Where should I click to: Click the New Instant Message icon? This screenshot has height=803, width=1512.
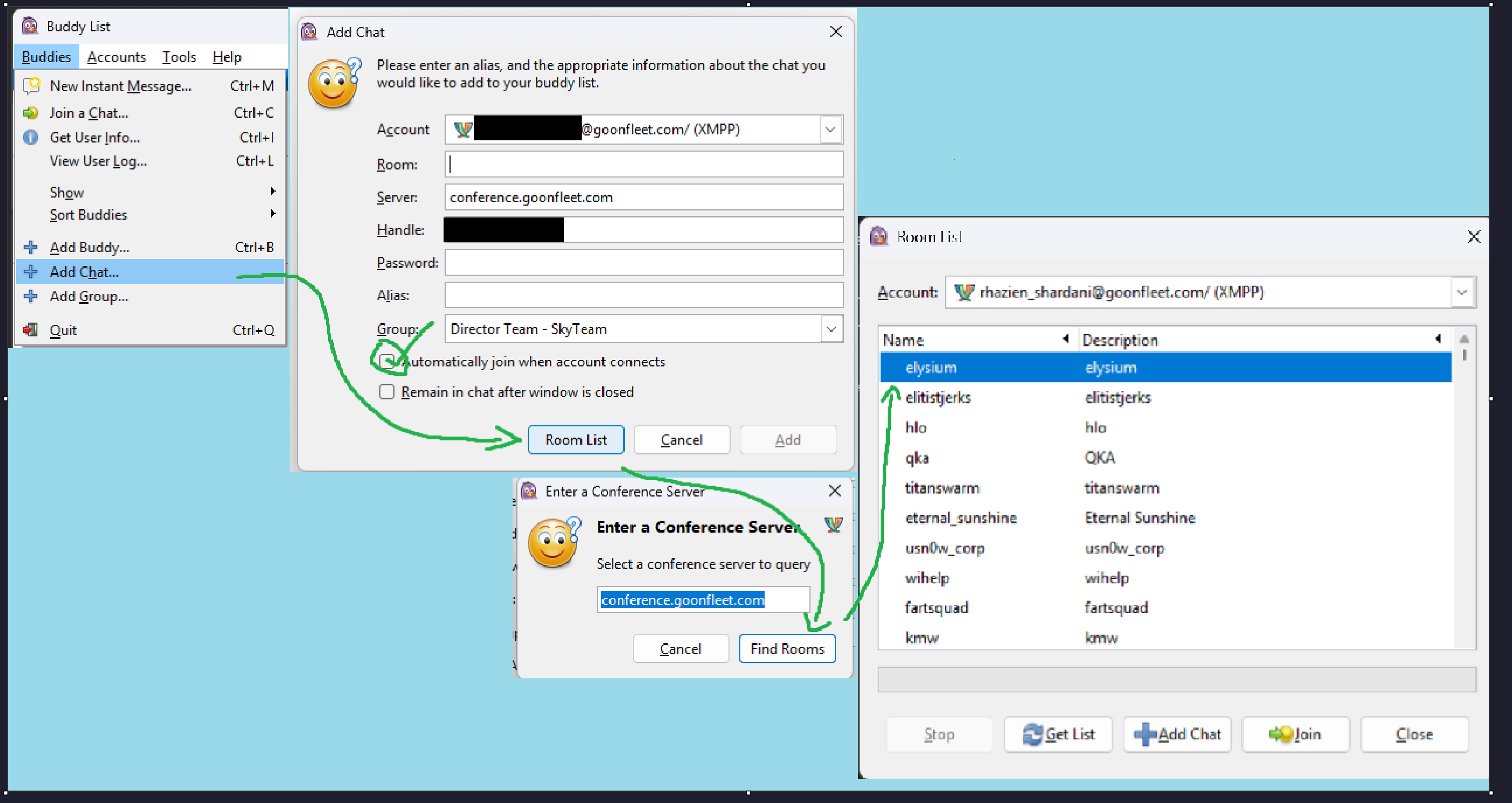click(x=31, y=86)
